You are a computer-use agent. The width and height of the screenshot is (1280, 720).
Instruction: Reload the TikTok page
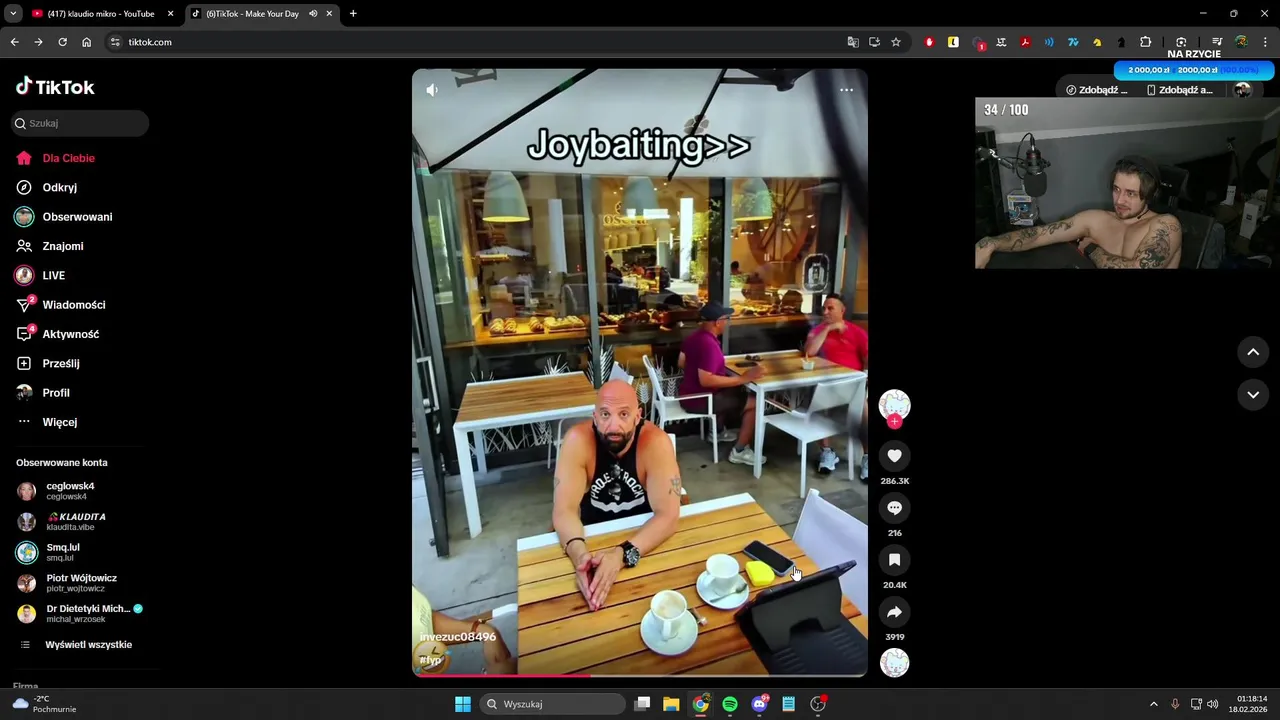click(x=62, y=42)
